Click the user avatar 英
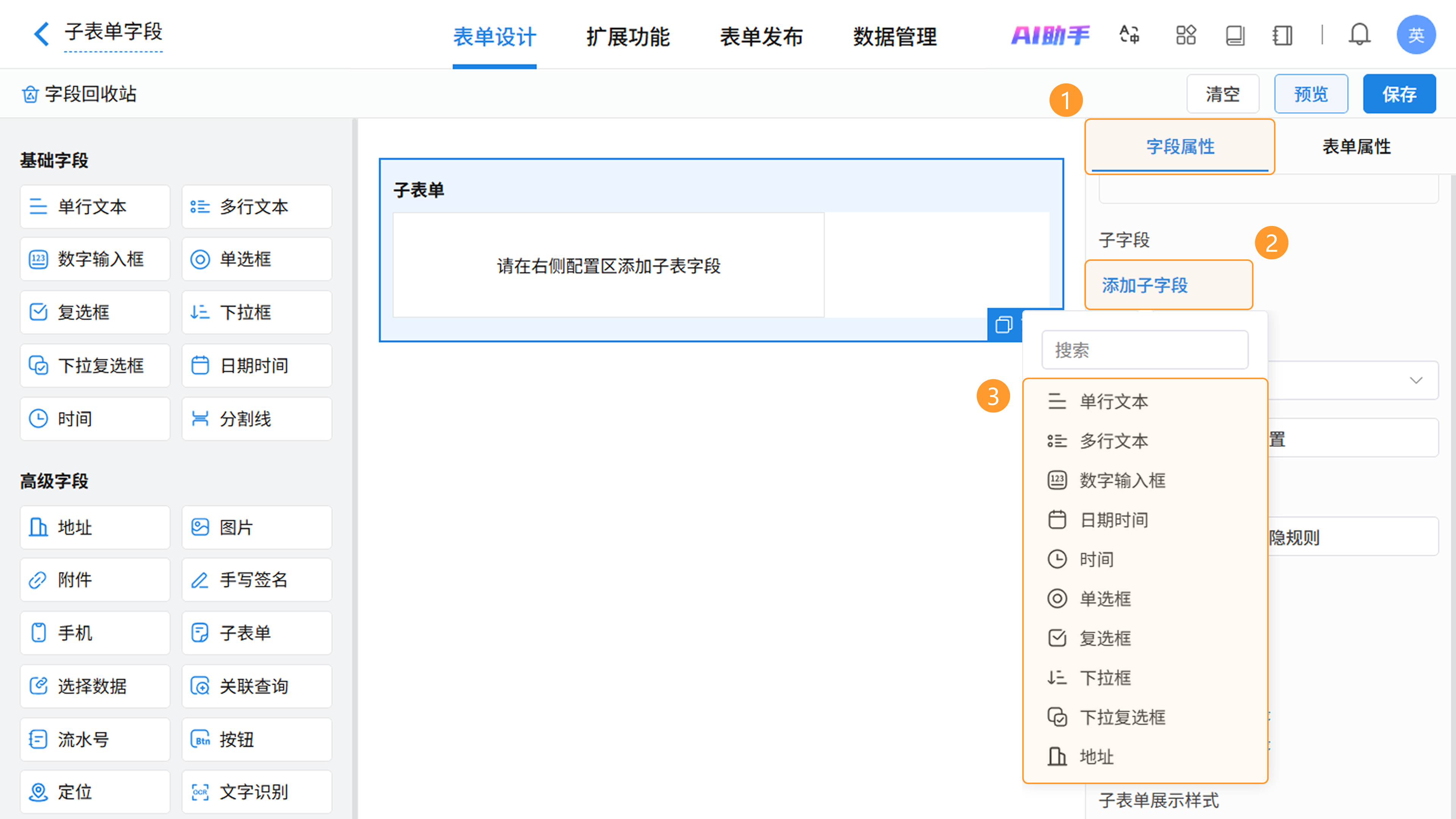 [1415, 35]
